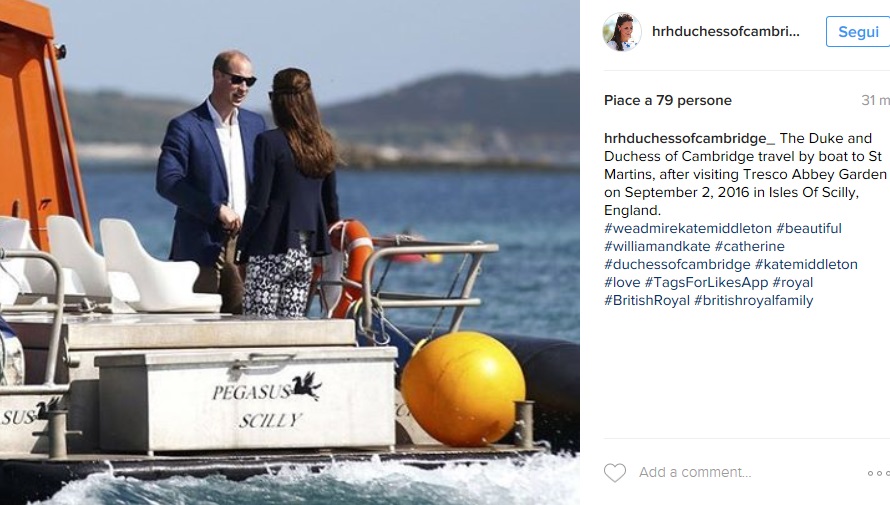890x505 pixels.
Task: Open the three-dots more options menu
Action: pyautogui.click(x=878, y=473)
